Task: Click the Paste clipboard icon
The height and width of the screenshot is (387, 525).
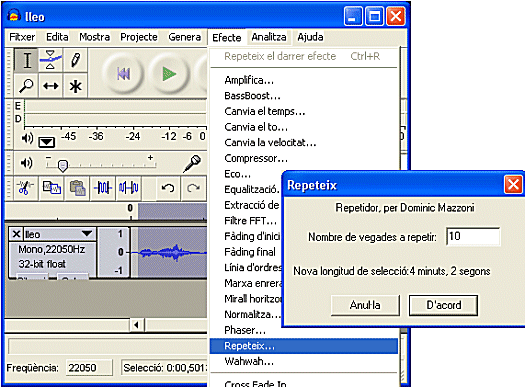Action: [x=77, y=187]
